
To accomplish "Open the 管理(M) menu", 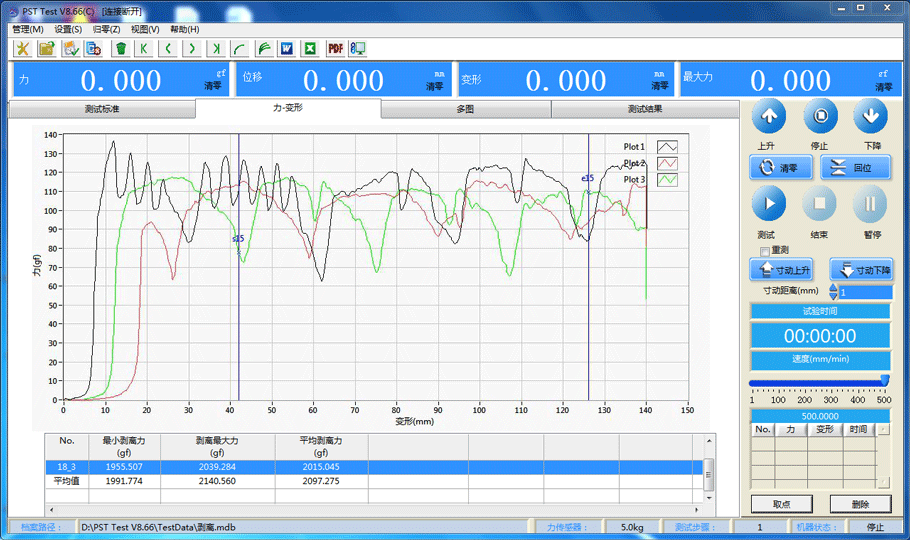I will [27, 29].
